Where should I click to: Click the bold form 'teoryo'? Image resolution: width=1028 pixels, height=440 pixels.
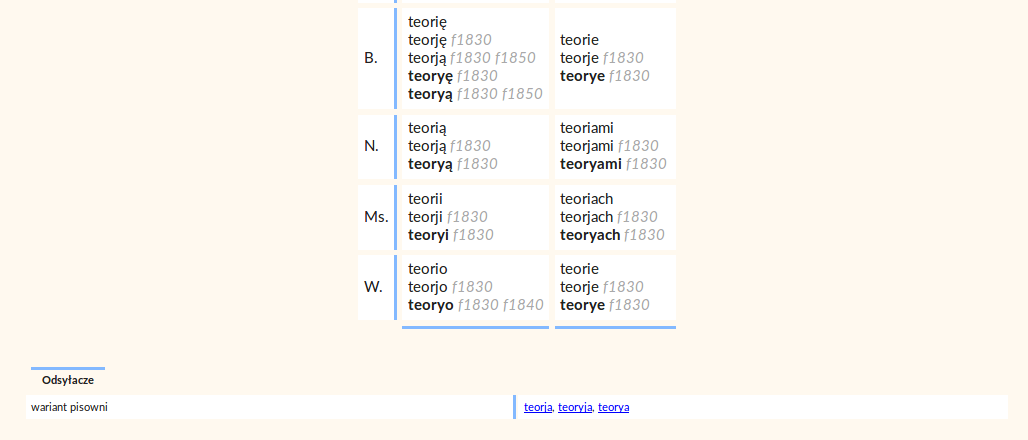(431, 305)
